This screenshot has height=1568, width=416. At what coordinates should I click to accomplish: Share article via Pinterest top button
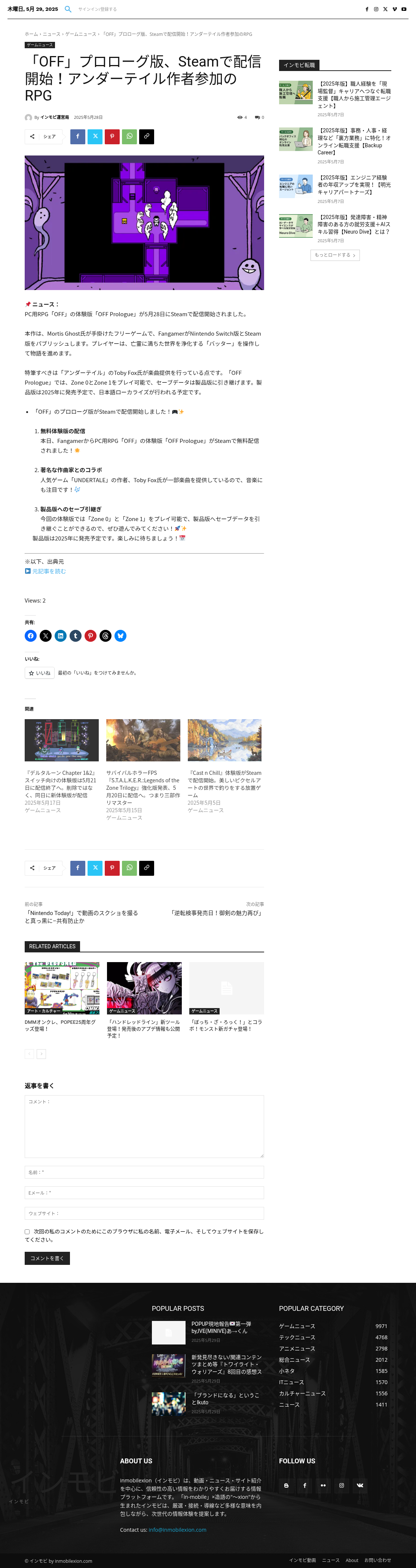click(112, 136)
